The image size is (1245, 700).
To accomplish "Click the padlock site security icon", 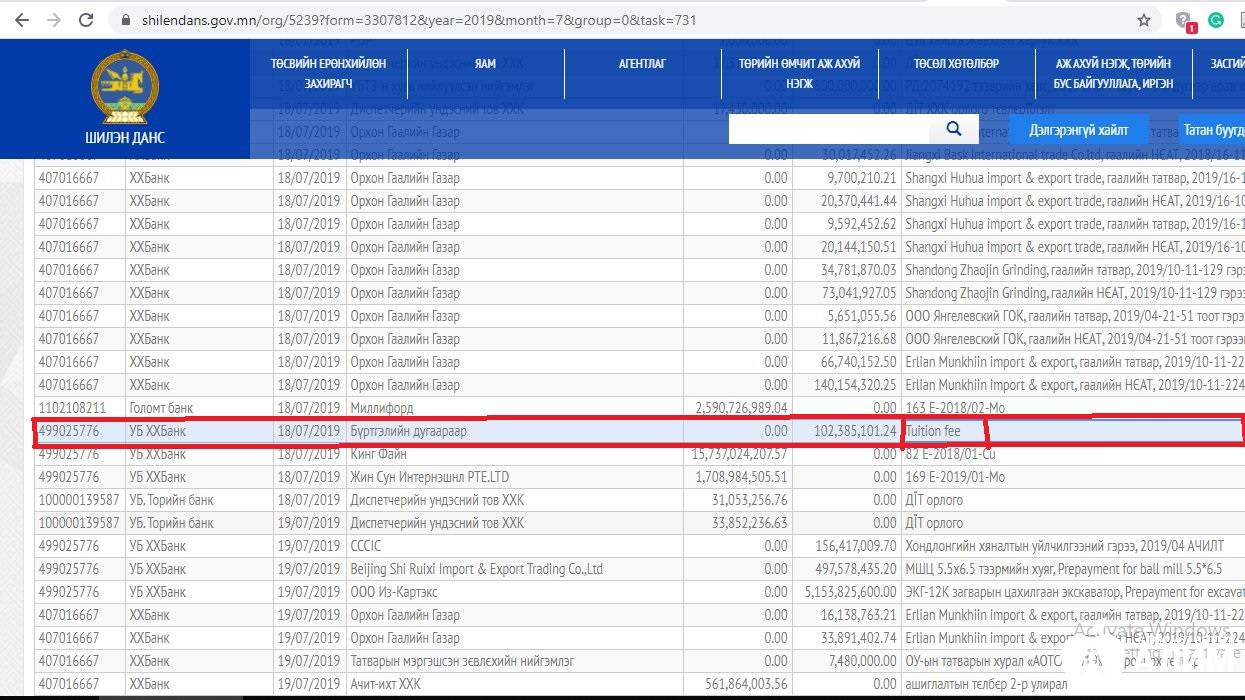I will tap(126, 20).
